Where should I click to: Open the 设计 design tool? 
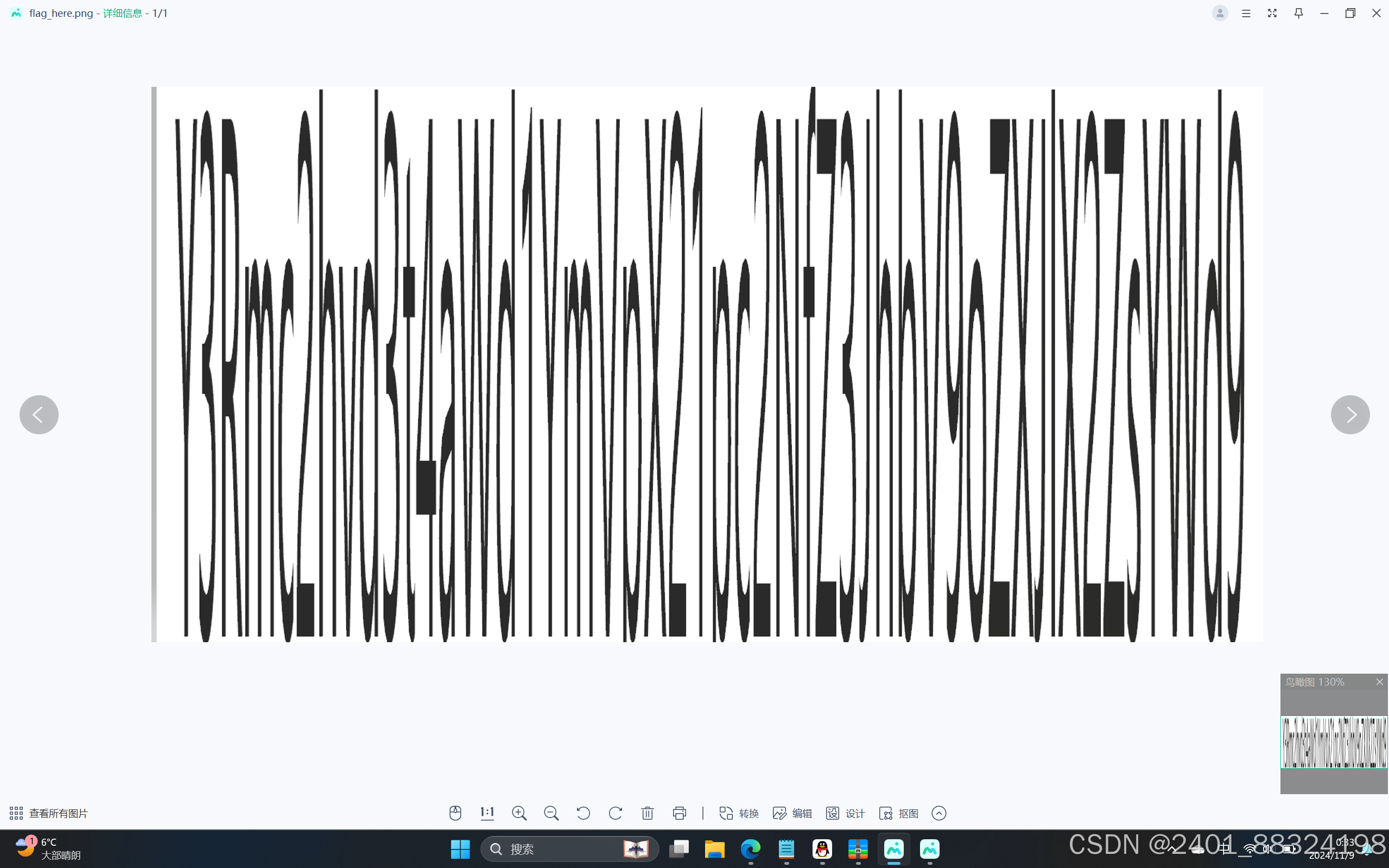coord(846,813)
